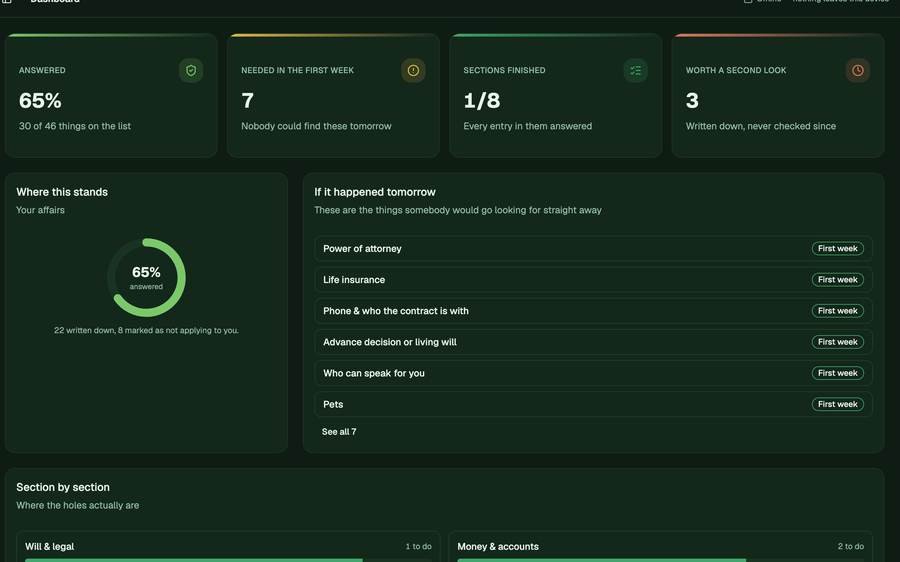Click the 7 count under Needed in the First Week
This screenshot has width=900, height=562.
(x=247, y=100)
